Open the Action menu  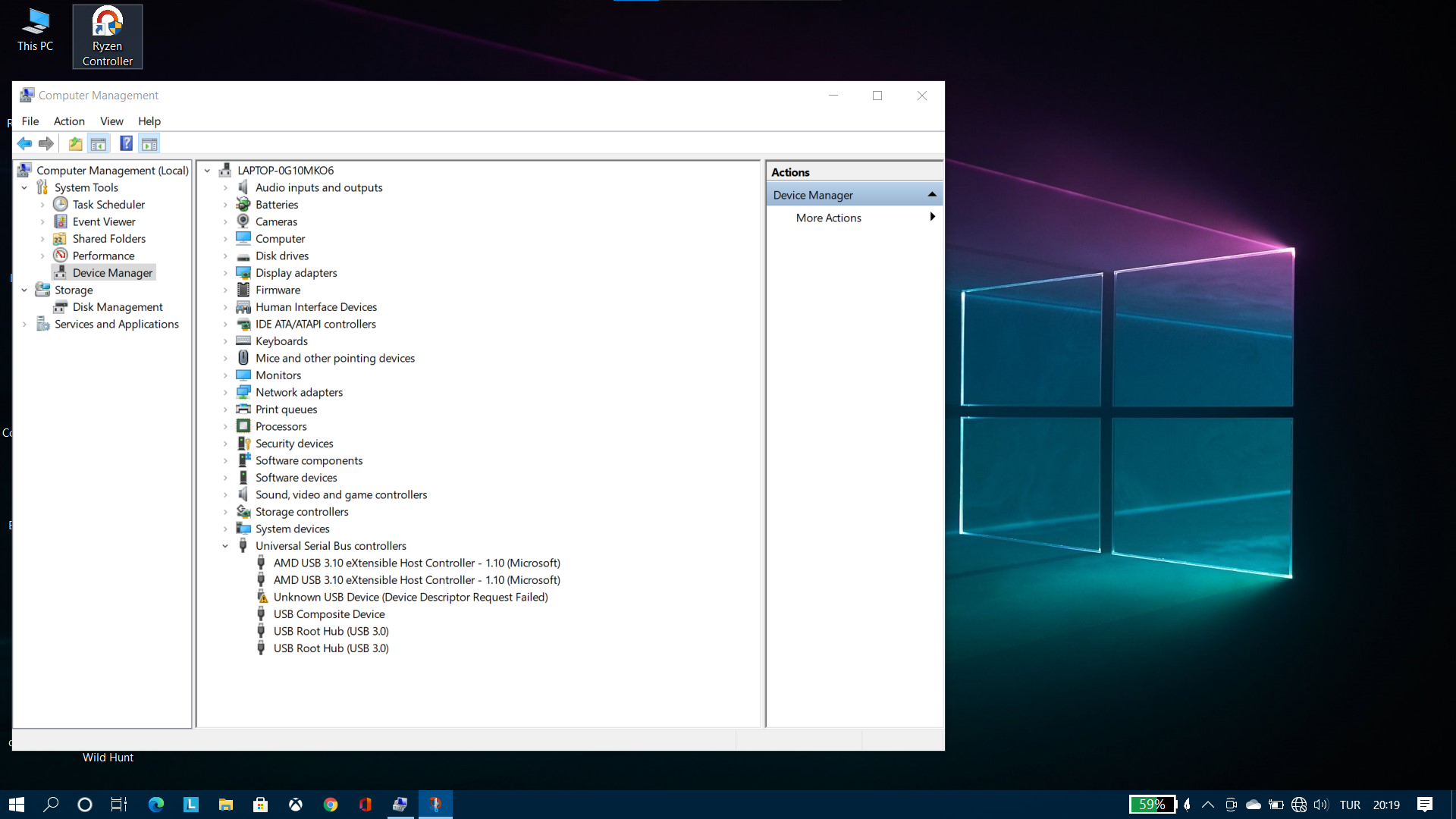69,121
